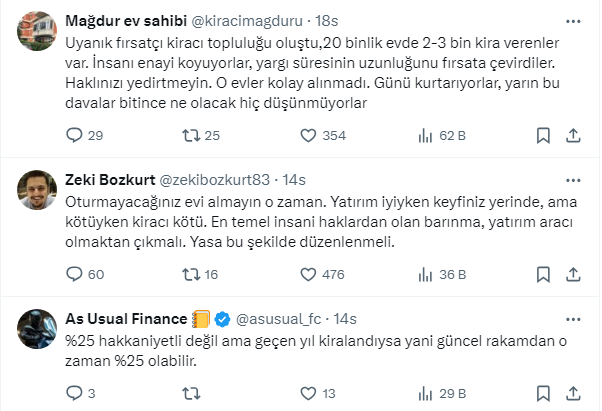This screenshot has height=411, width=602.
Task: Click As Usual Finance profile avatar
Action: pos(34,332)
